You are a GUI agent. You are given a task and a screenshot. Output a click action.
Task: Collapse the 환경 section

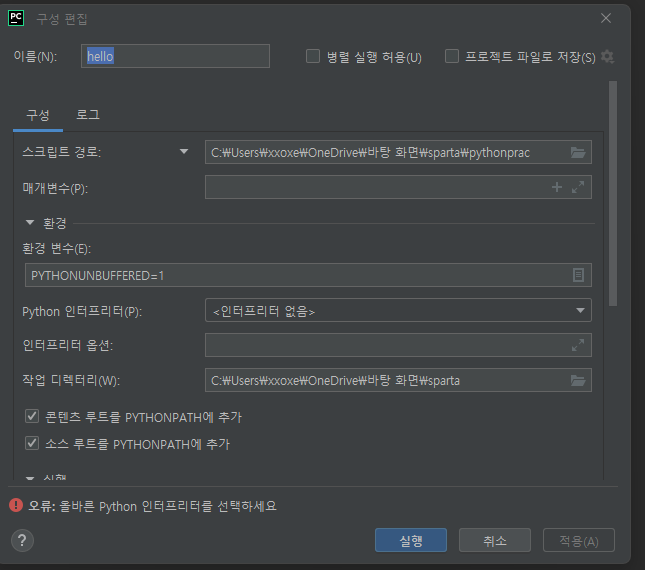coord(30,222)
